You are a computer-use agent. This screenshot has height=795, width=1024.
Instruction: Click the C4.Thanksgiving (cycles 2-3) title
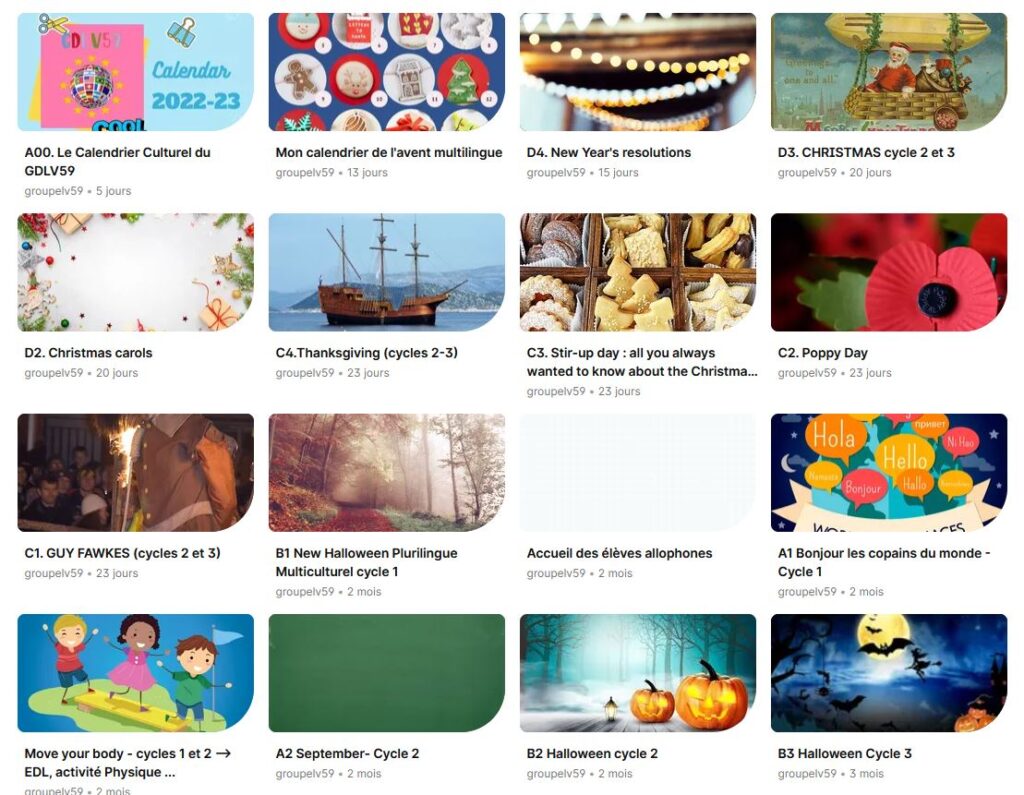coord(366,353)
